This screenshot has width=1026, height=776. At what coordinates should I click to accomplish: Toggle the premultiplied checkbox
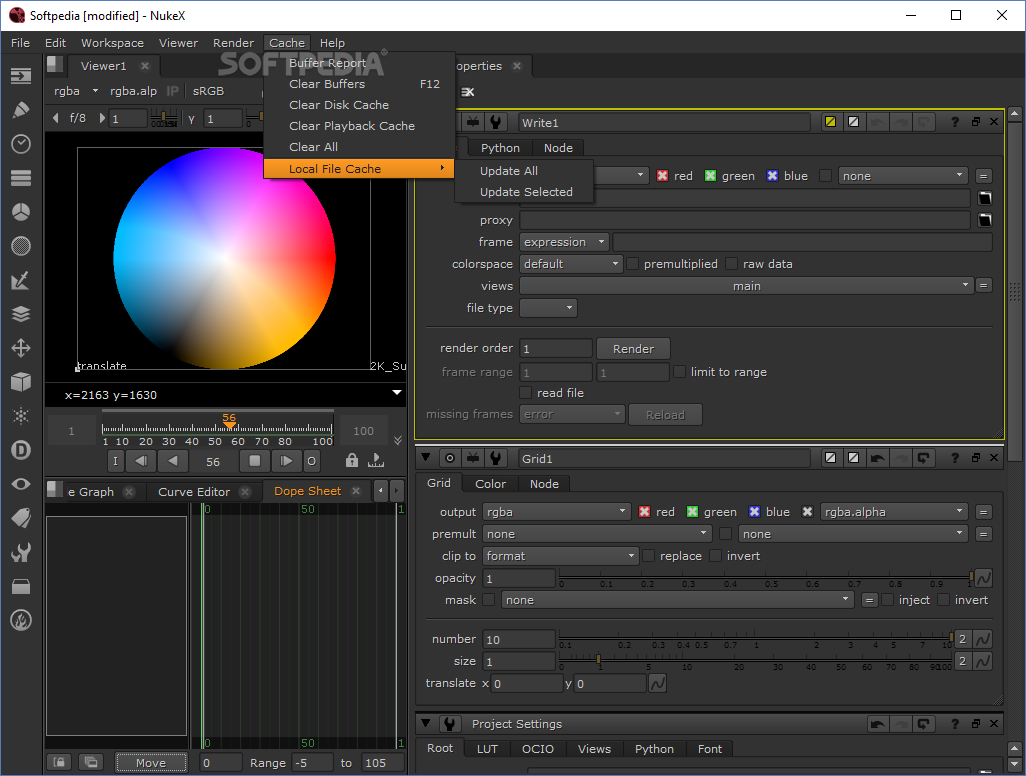633,264
